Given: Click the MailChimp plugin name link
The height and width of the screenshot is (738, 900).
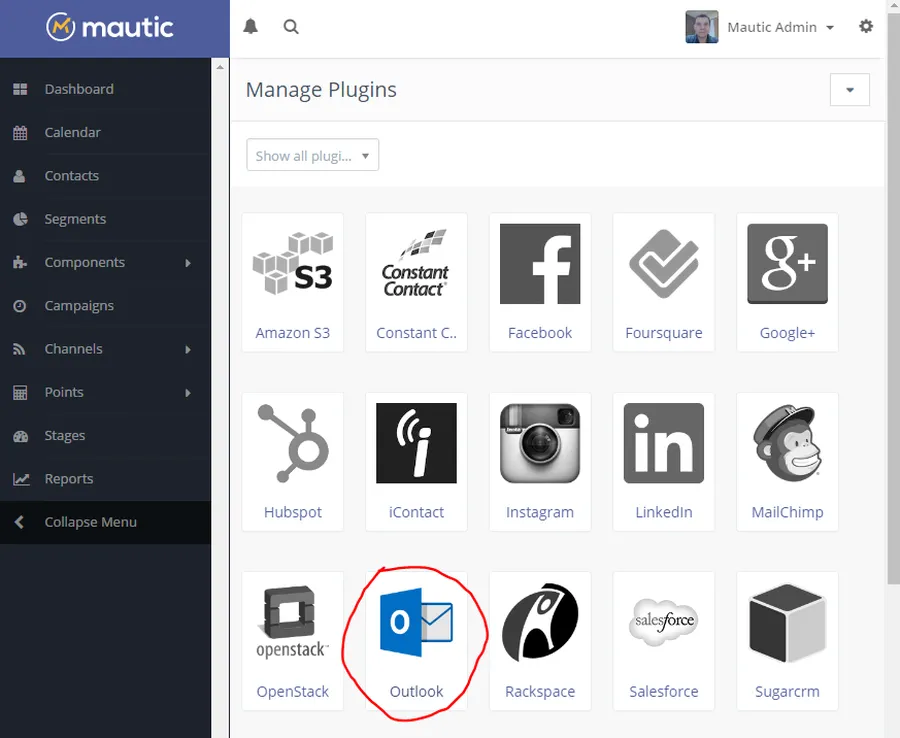Looking at the screenshot, I should tap(788, 512).
